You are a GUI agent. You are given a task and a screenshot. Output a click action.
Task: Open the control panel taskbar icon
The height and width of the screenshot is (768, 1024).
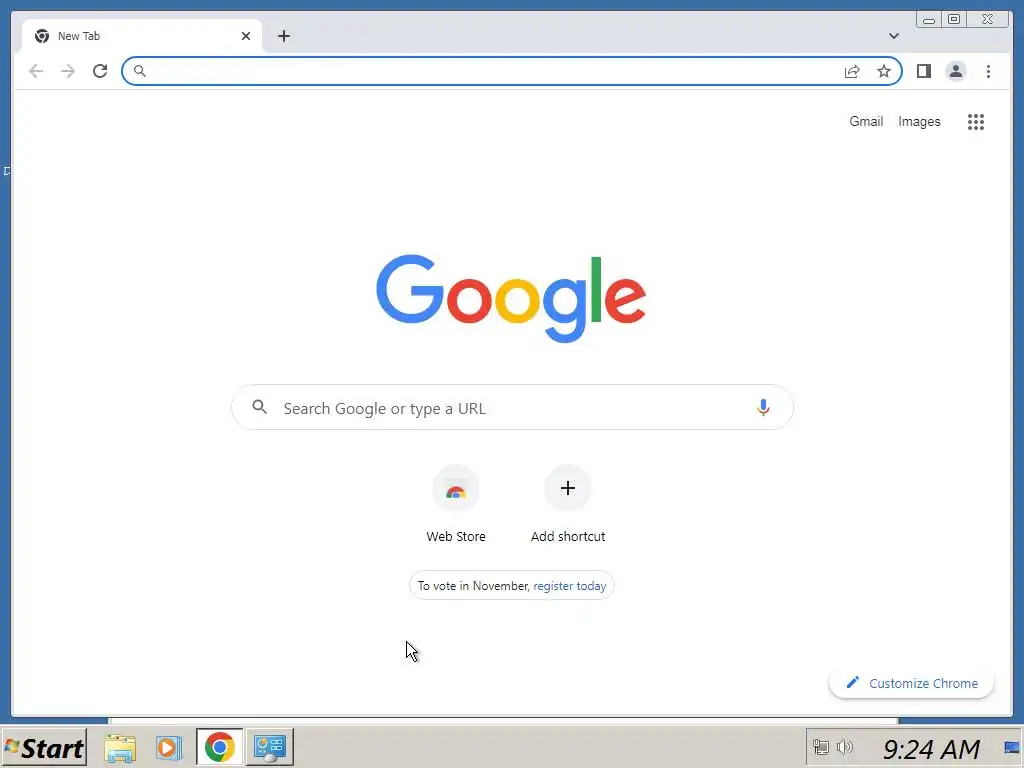click(x=270, y=747)
